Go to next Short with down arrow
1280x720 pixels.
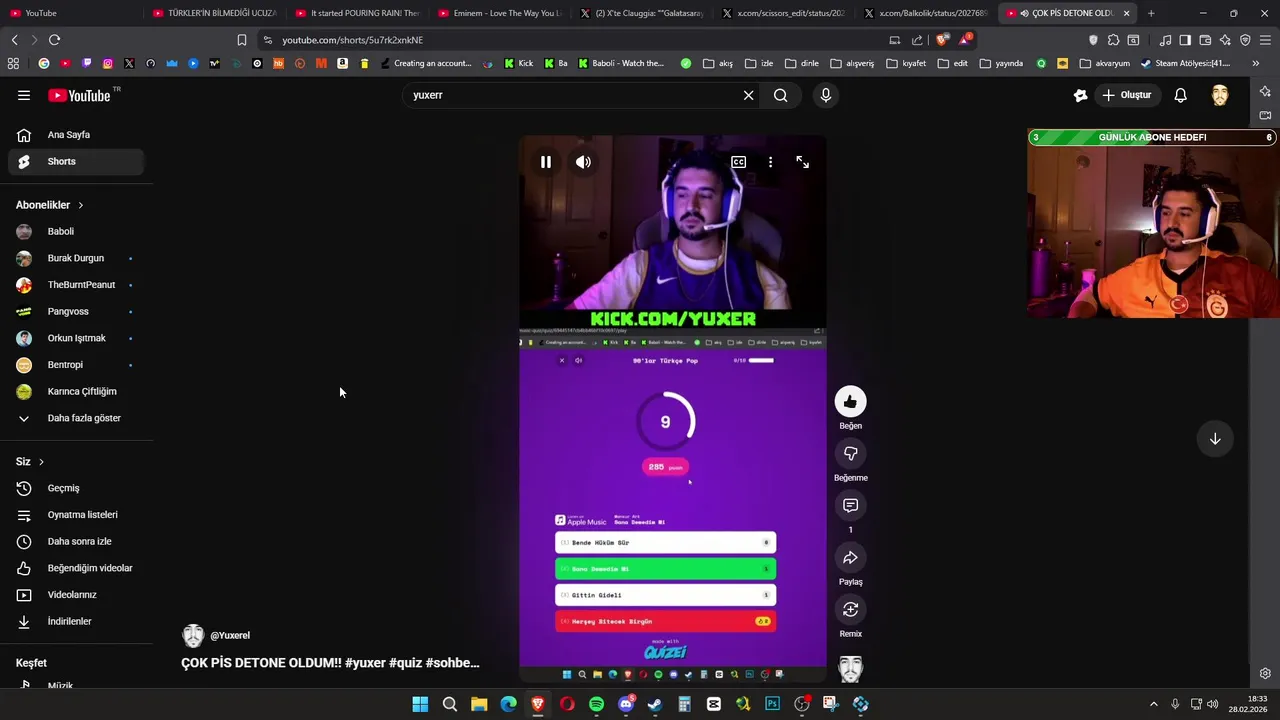tap(1215, 439)
